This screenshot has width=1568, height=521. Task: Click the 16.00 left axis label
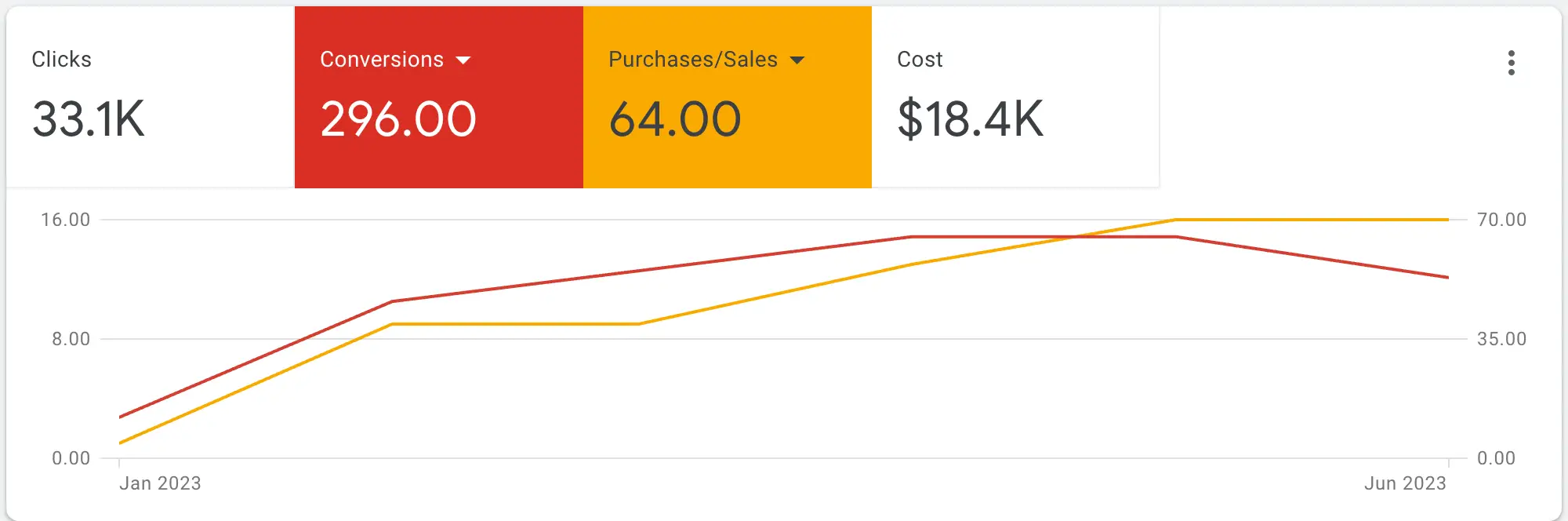tap(66, 220)
